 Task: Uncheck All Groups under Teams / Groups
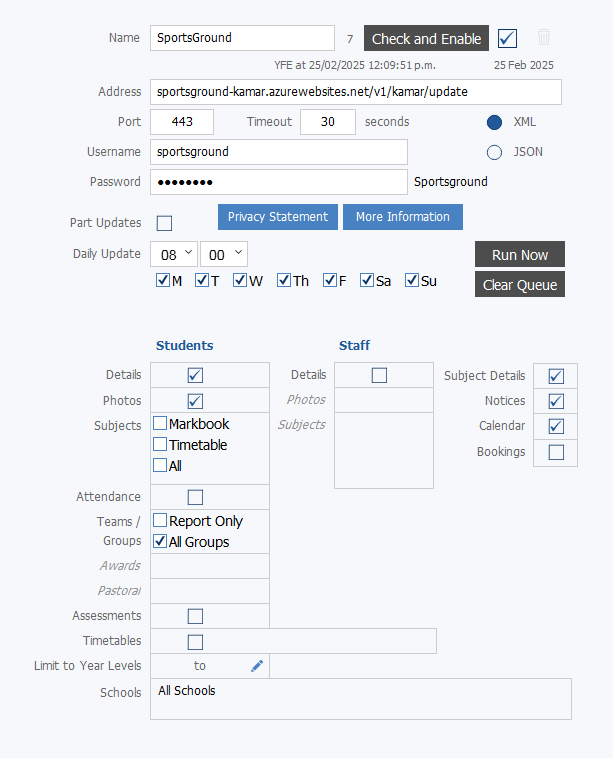point(160,541)
